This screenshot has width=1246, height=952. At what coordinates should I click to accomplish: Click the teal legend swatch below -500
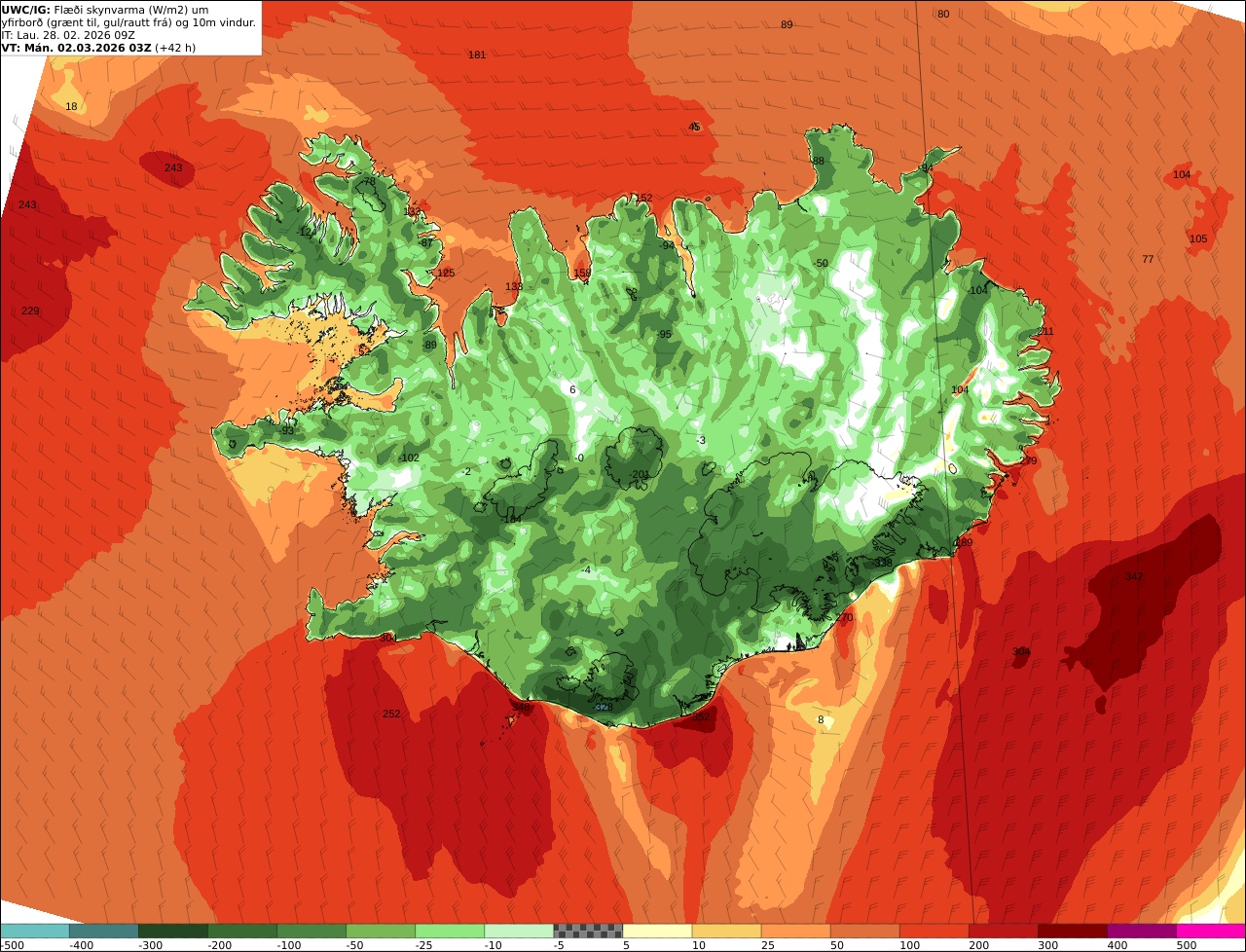[34, 931]
